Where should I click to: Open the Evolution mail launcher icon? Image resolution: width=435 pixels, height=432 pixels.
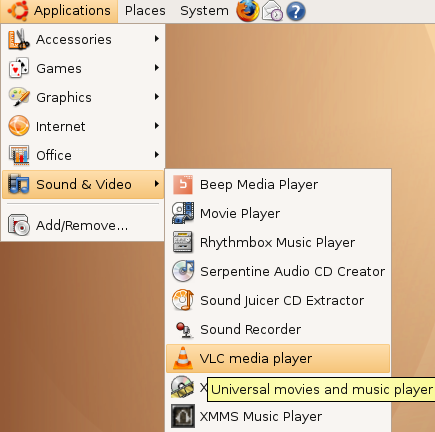(x=272, y=11)
